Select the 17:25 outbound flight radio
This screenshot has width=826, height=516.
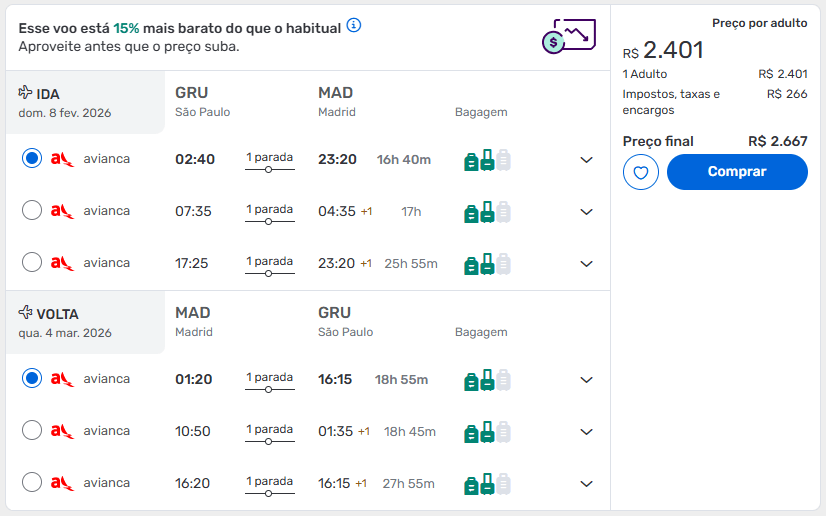[x=32, y=262]
